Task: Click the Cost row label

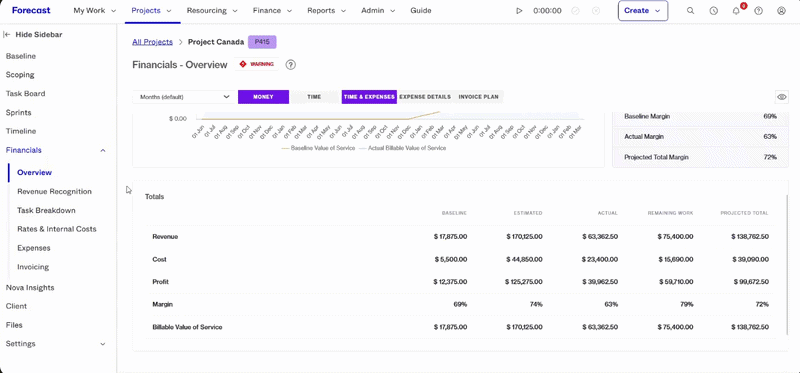Action: pos(160,259)
